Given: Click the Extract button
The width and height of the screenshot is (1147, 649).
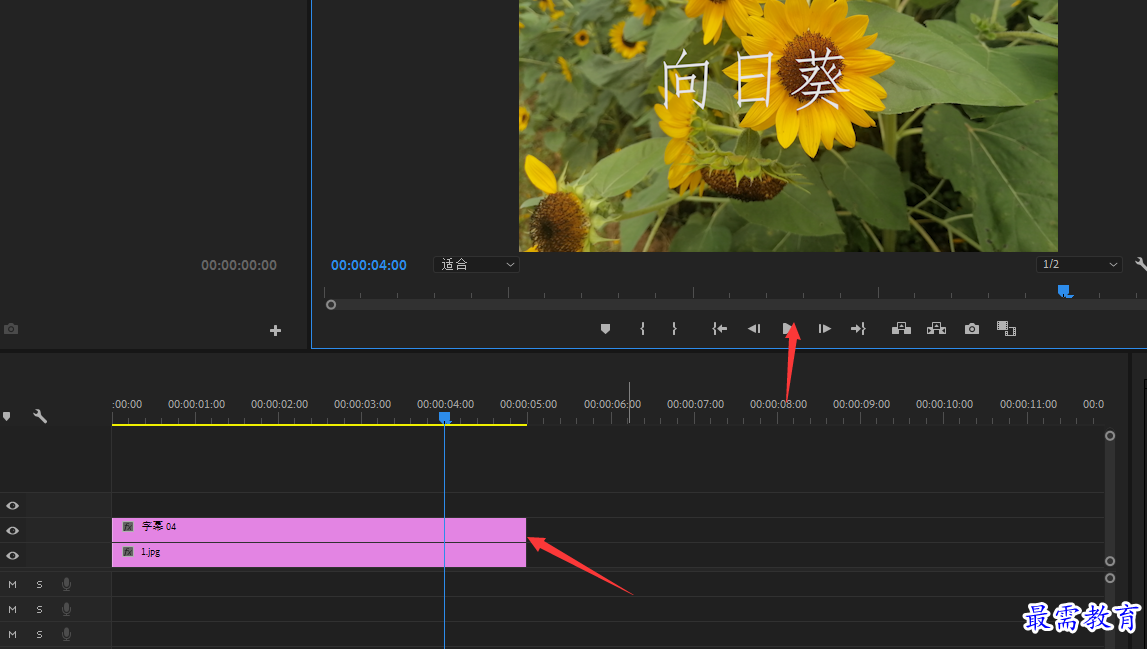Looking at the screenshot, I should (x=936, y=329).
